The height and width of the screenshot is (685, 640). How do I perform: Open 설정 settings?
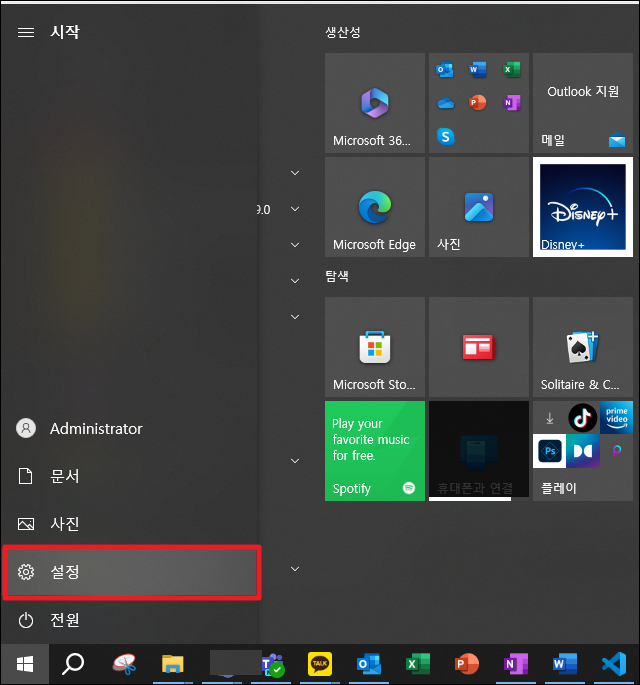[x=131, y=572]
